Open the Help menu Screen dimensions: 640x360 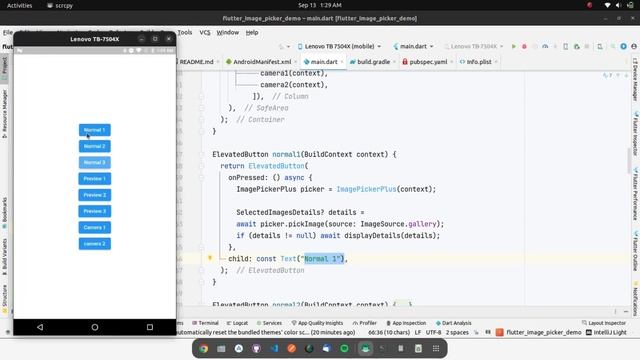[x=252, y=32]
